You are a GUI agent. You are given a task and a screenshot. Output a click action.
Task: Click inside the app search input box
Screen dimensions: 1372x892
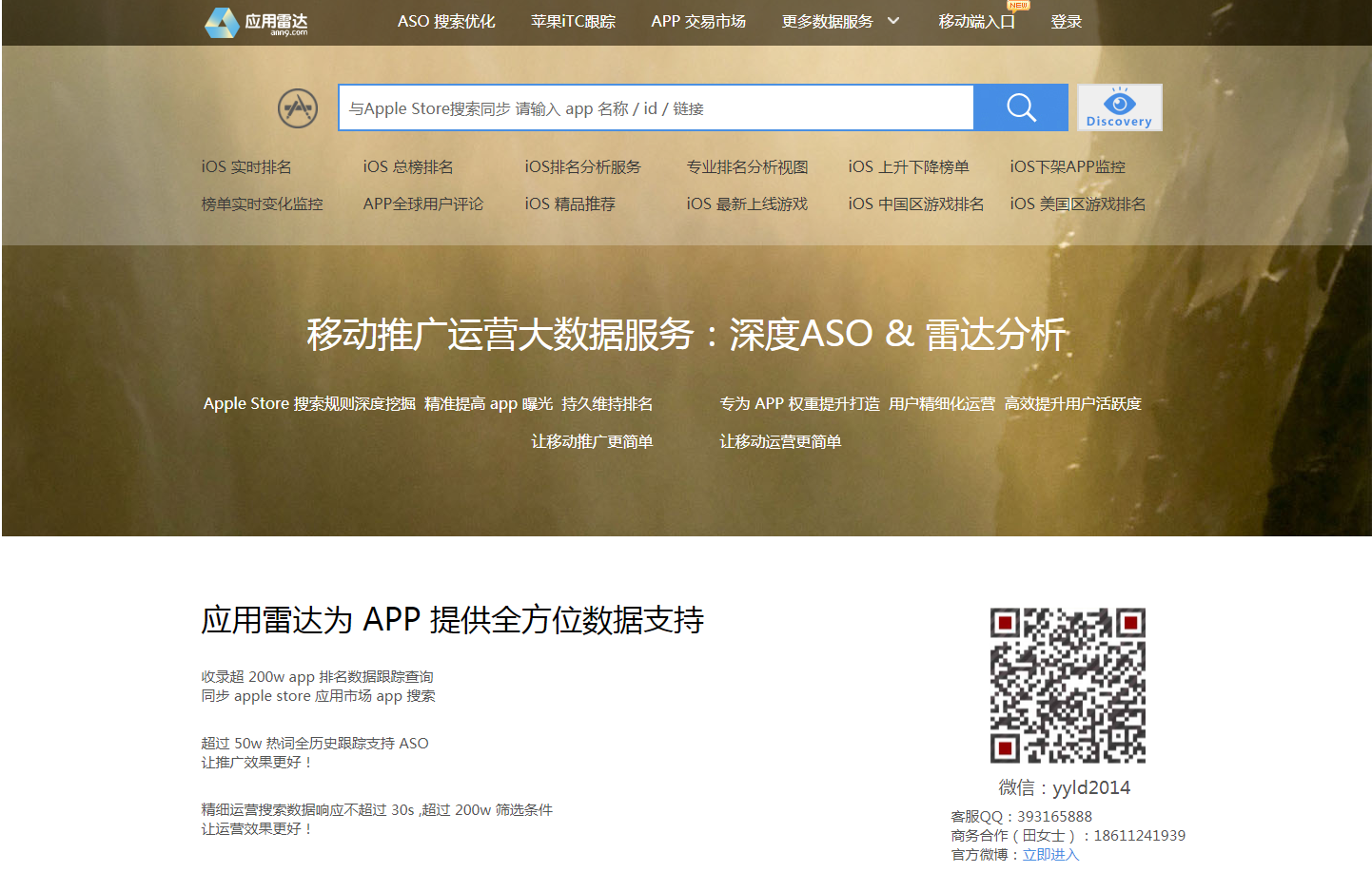pyautogui.click(x=657, y=107)
